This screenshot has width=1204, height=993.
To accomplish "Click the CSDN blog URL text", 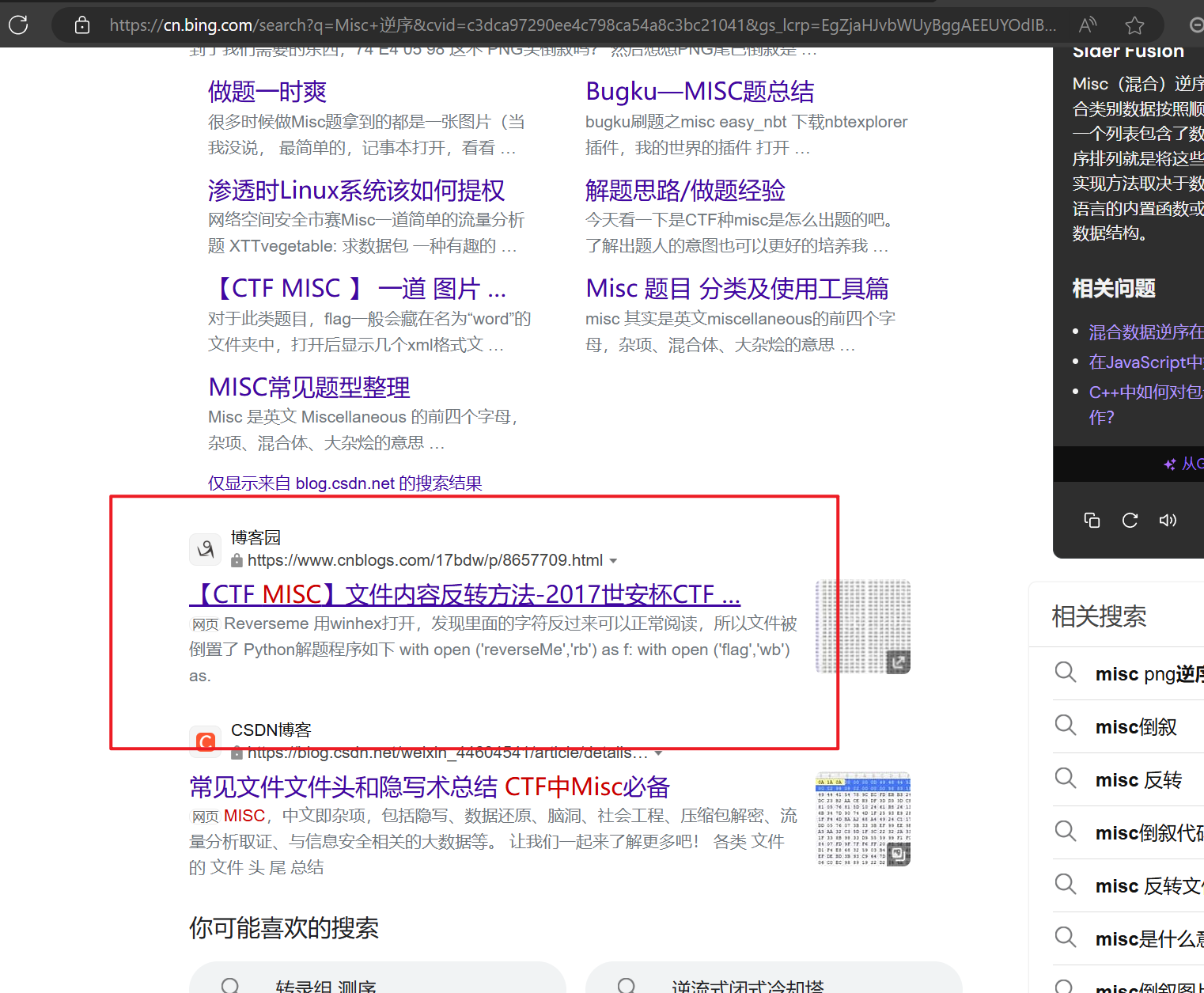I will click(x=448, y=752).
